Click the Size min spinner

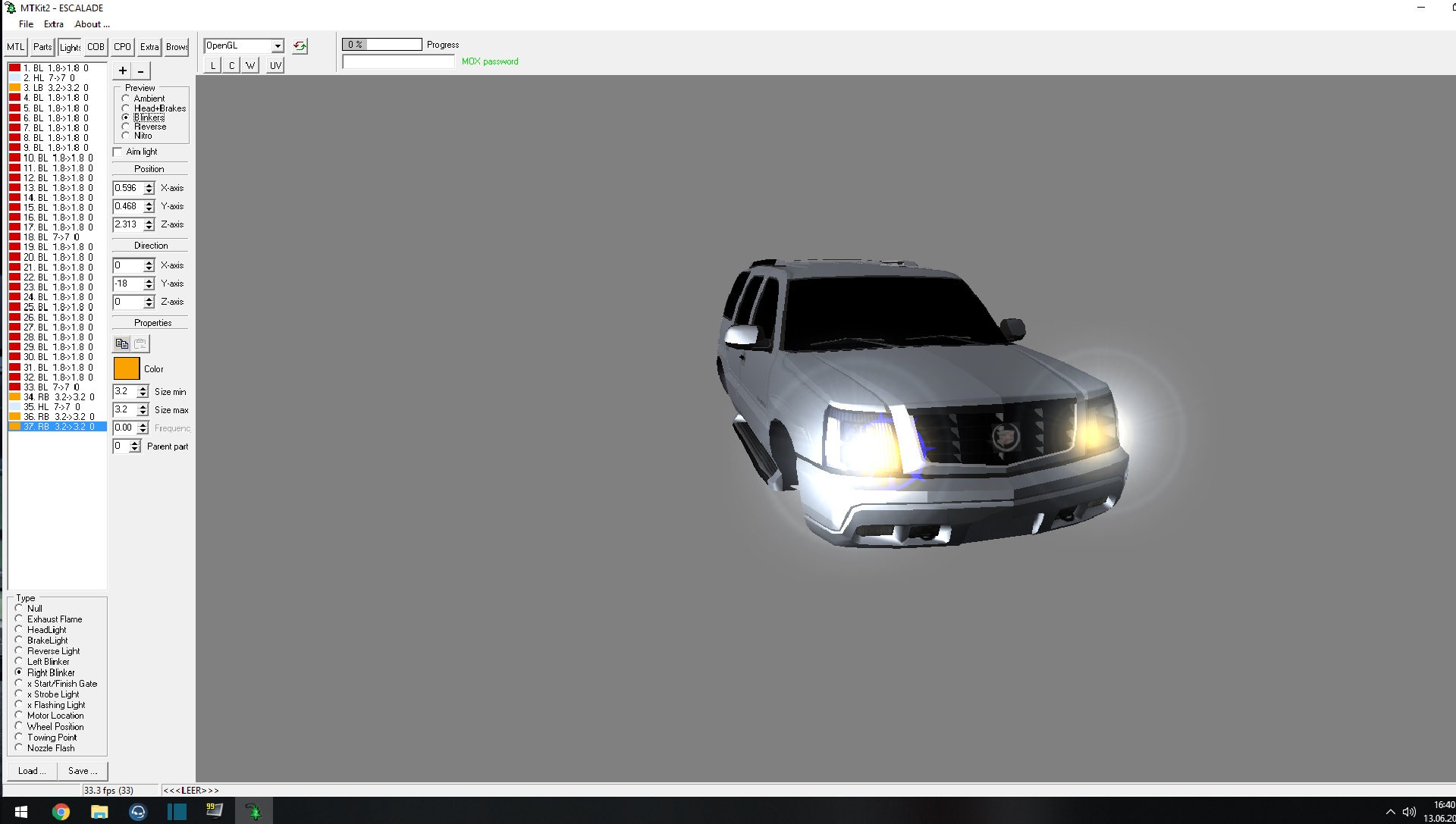pos(143,392)
